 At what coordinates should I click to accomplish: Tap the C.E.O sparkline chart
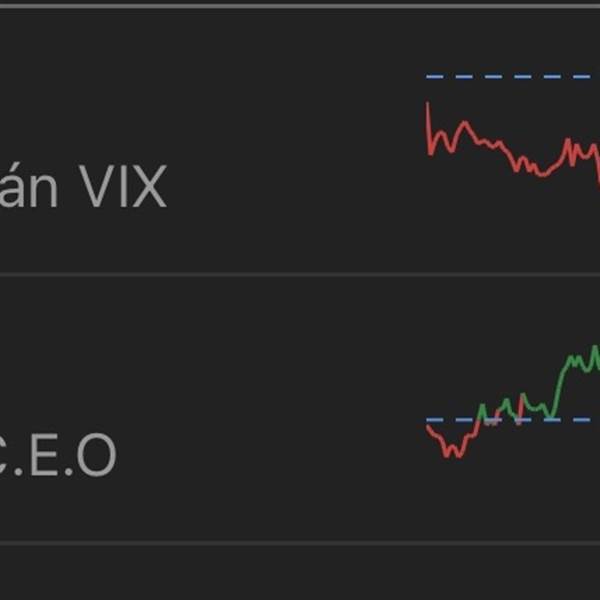(x=513, y=402)
